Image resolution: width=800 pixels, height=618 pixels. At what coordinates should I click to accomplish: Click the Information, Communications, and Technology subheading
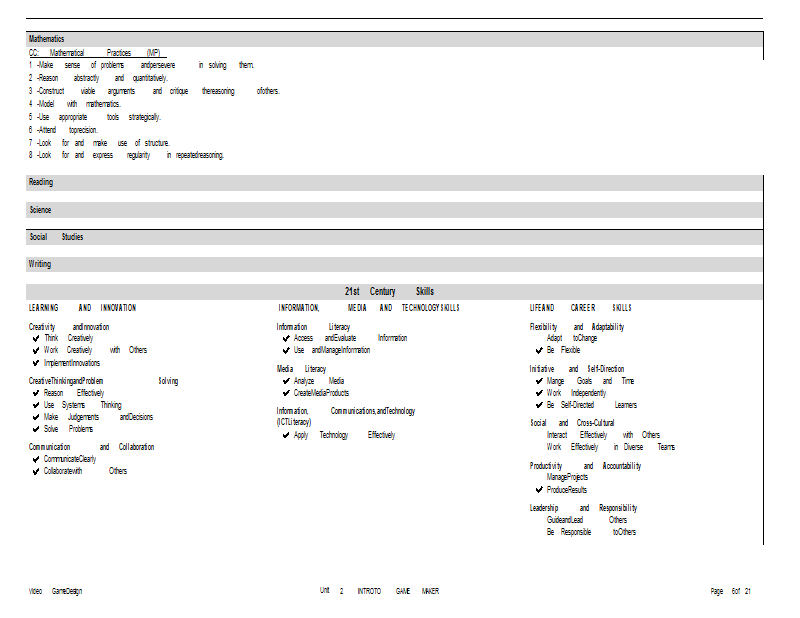tap(346, 416)
